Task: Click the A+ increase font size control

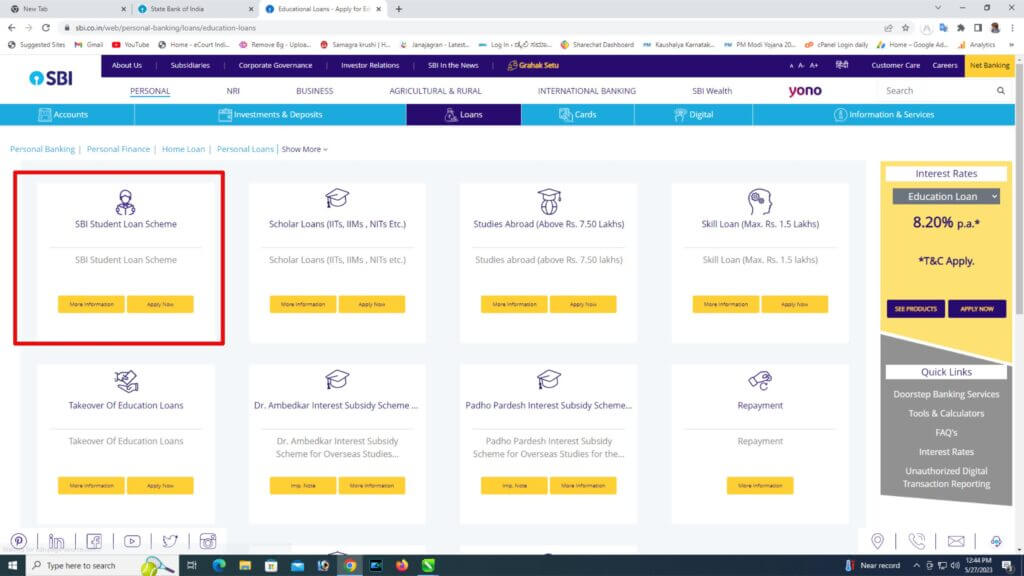Action: tap(814, 65)
